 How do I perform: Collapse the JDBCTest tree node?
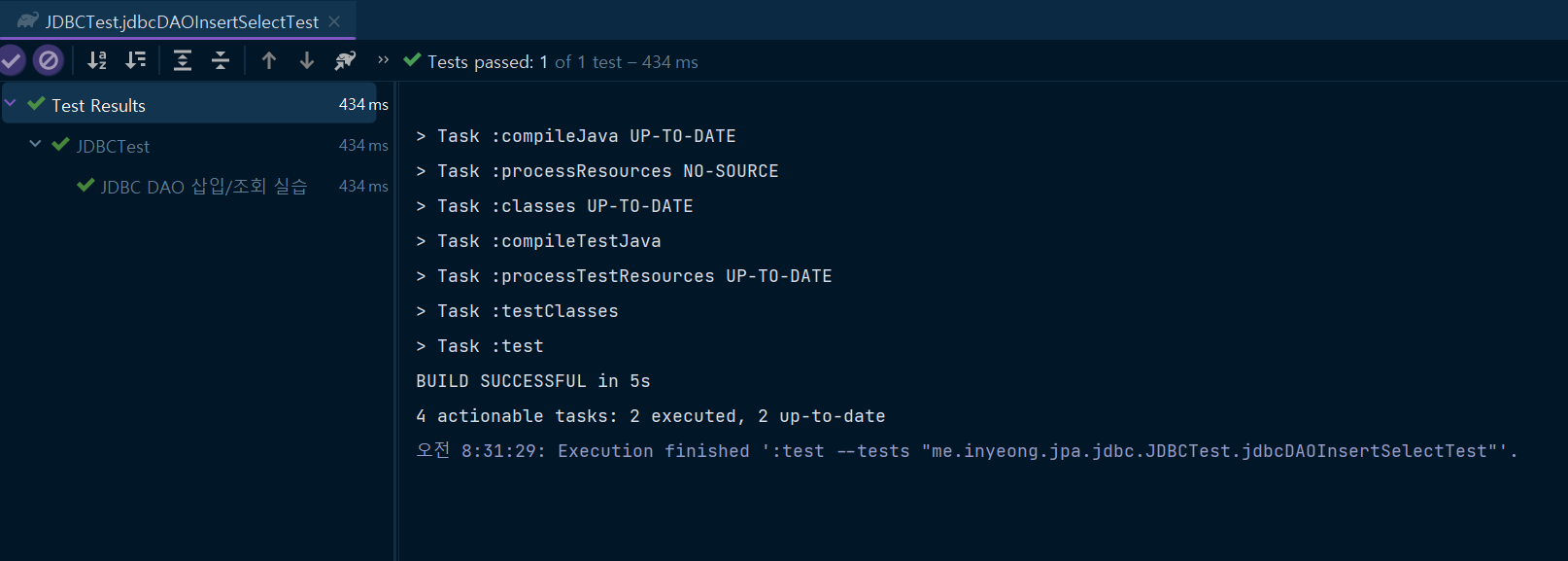(x=35, y=144)
